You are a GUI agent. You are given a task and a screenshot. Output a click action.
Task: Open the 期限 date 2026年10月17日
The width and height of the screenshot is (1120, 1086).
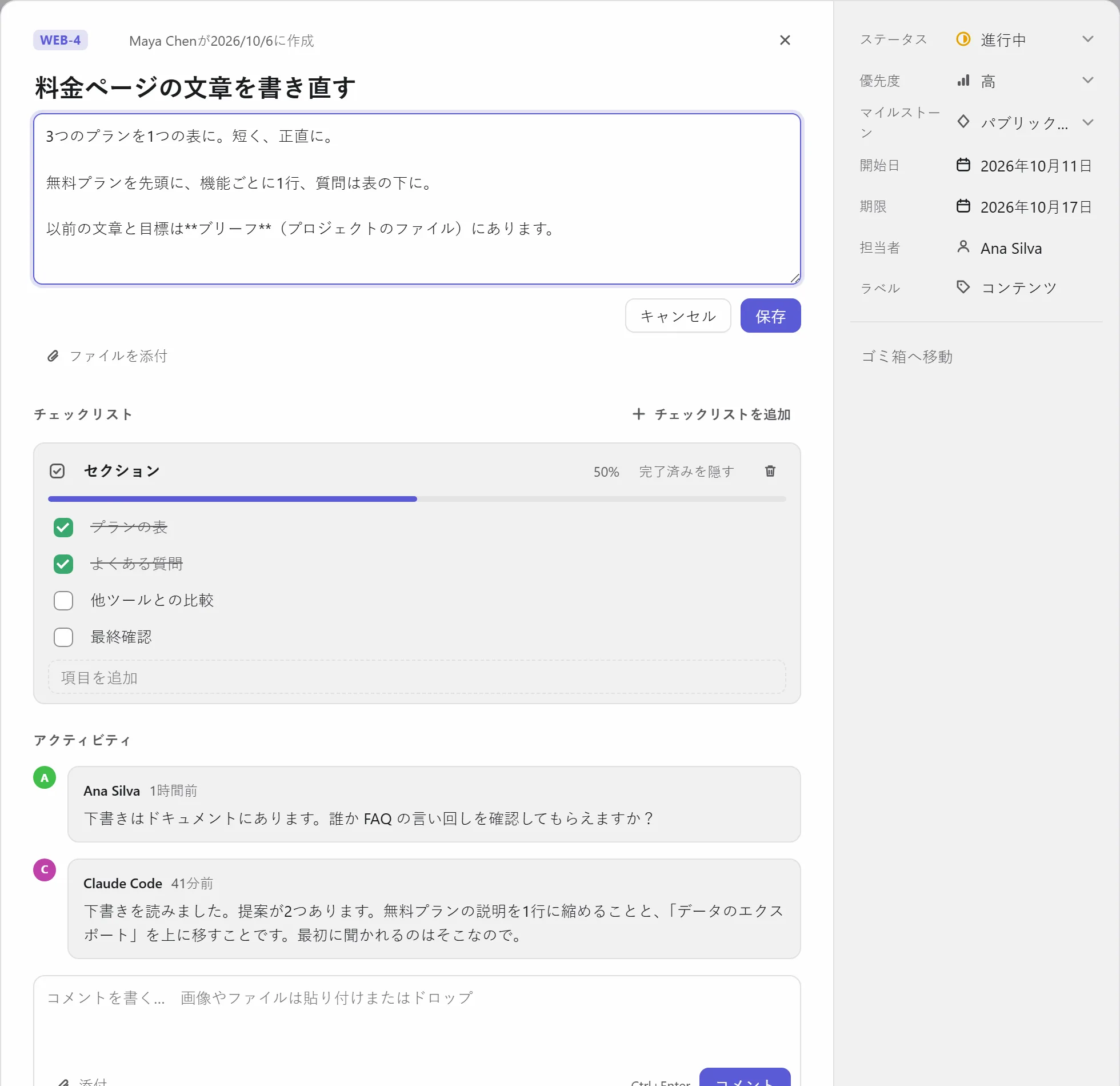pyautogui.click(x=1035, y=207)
